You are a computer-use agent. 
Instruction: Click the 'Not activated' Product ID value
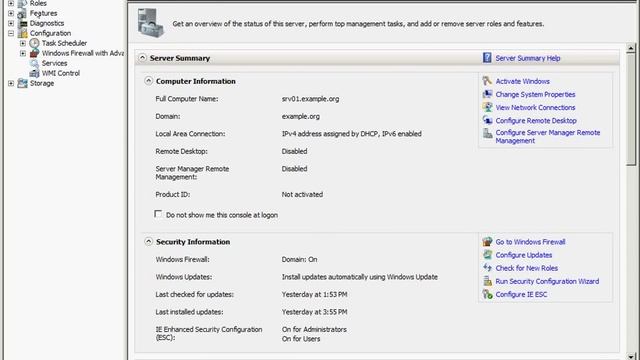pos(302,194)
